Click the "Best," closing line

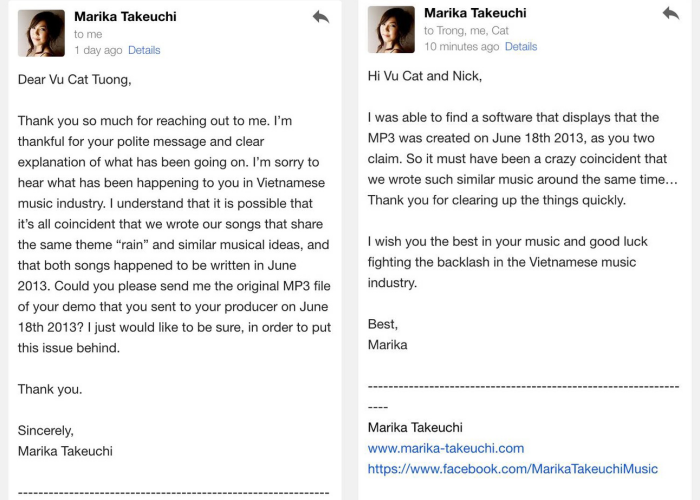(383, 324)
